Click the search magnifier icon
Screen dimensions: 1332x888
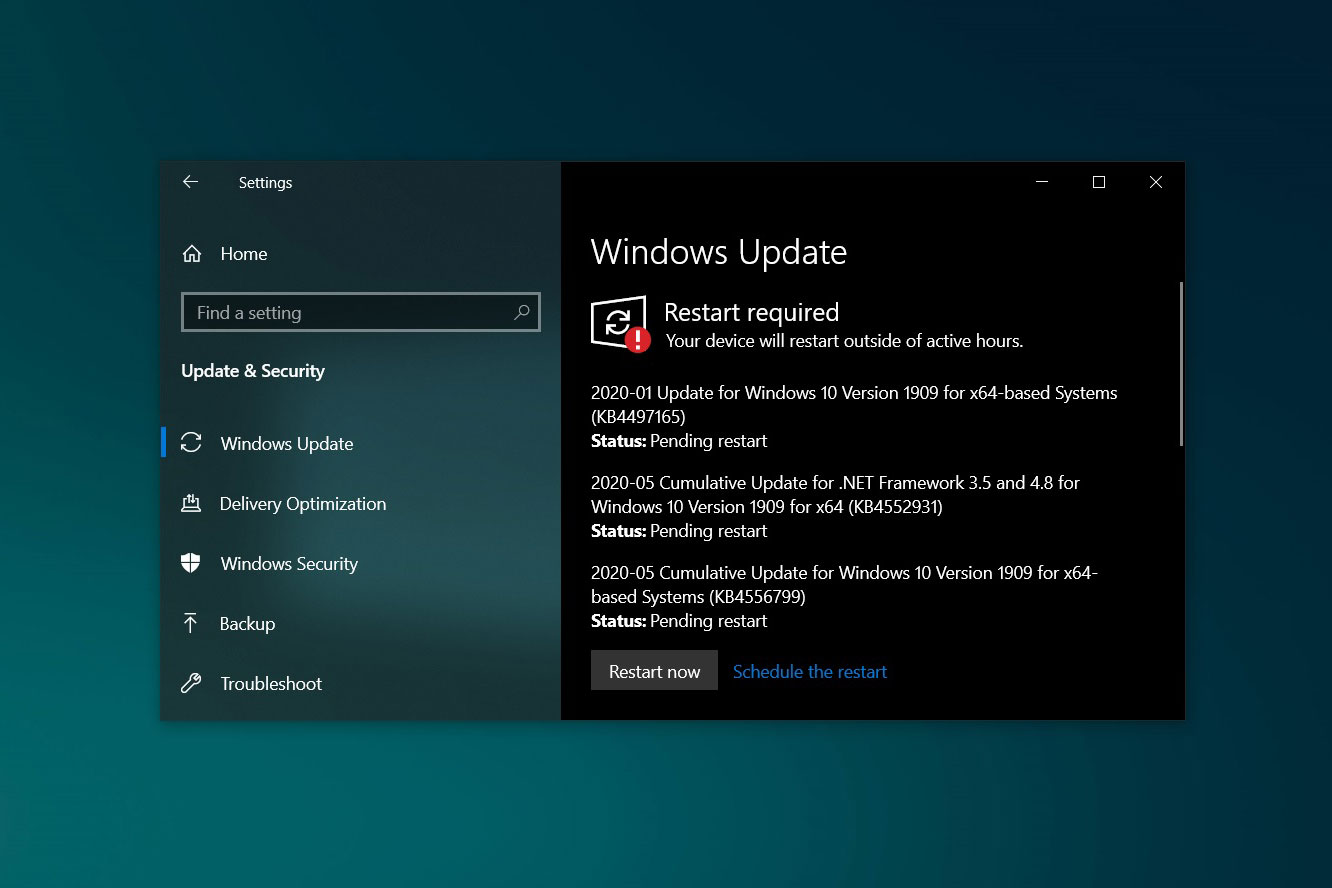click(521, 312)
